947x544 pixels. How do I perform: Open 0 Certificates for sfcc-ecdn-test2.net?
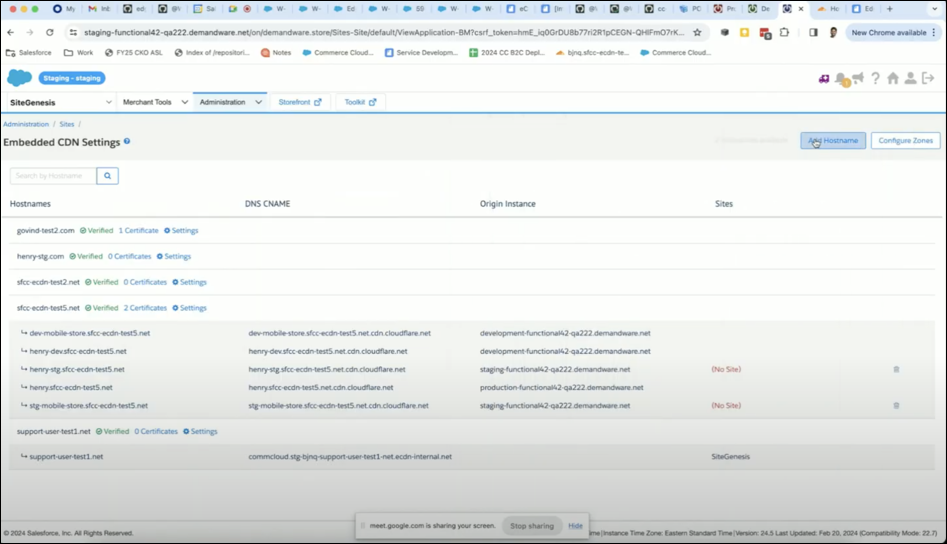click(x=145, y=282)
